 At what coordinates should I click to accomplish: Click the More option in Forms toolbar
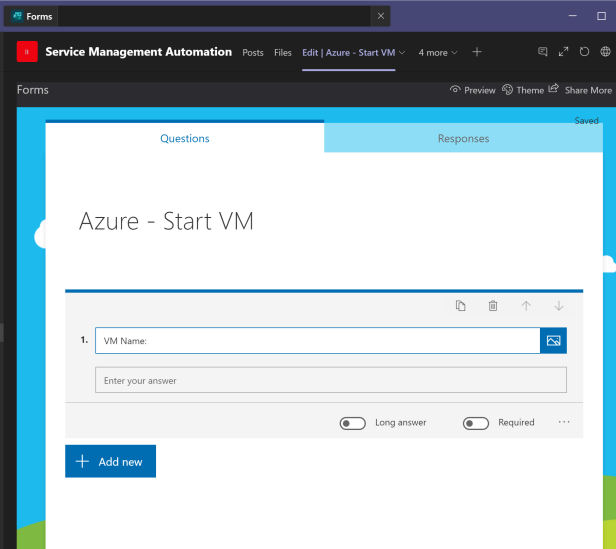click(601, 90)
